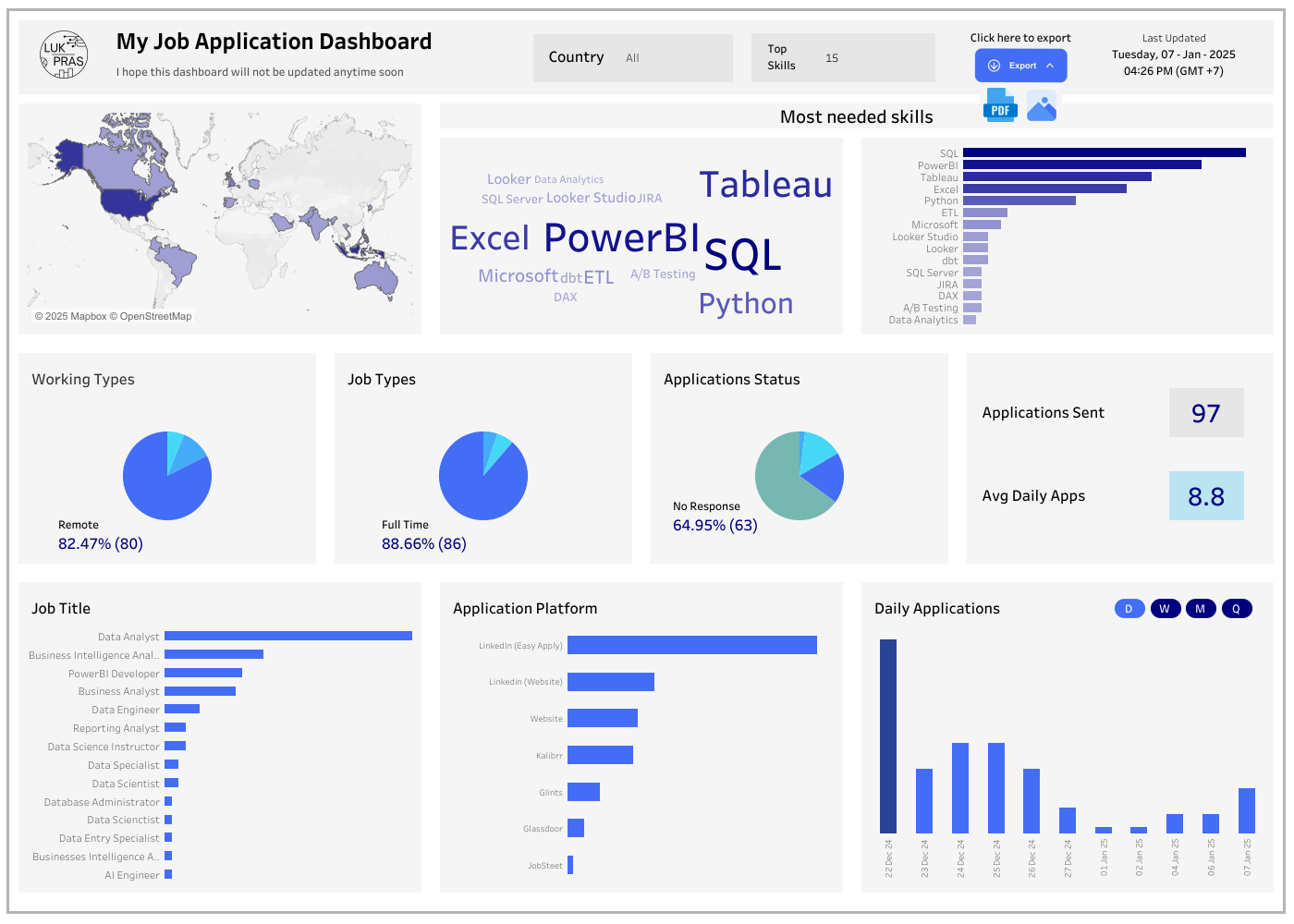Select Website platform bar
This screenshot has height=924, width=1294.
tap(603, 718)
